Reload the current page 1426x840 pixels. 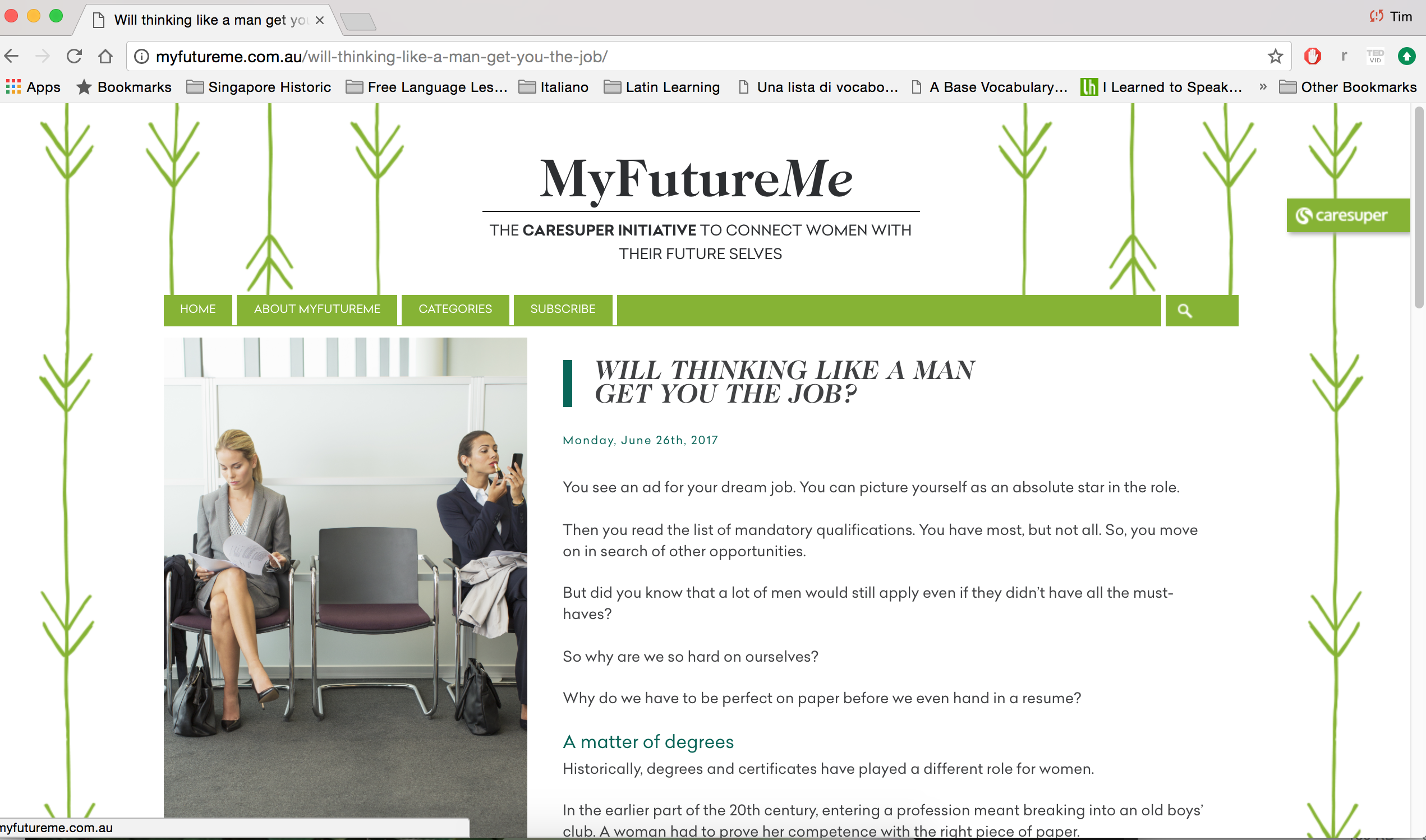point(74,56)
